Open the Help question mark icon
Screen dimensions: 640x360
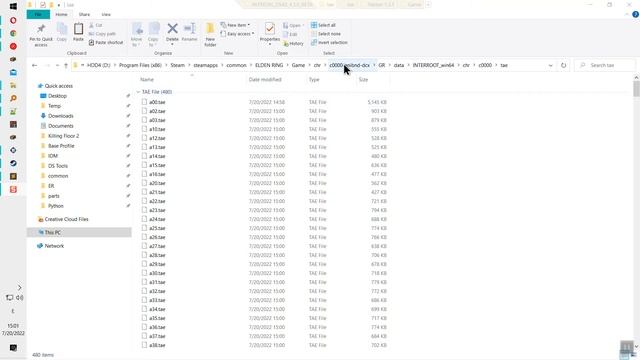(x=635, y=14)
